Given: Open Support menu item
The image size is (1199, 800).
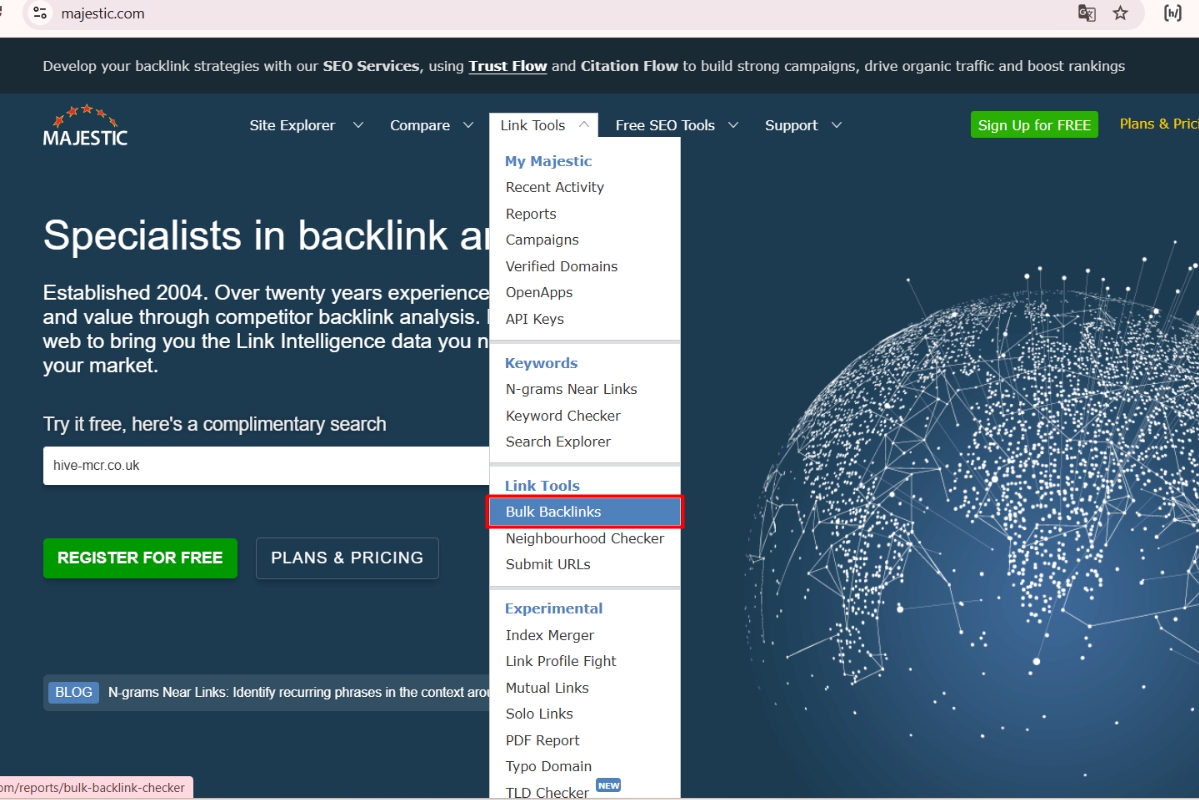Looking at the screenshot, I should (x=791, y=125).
